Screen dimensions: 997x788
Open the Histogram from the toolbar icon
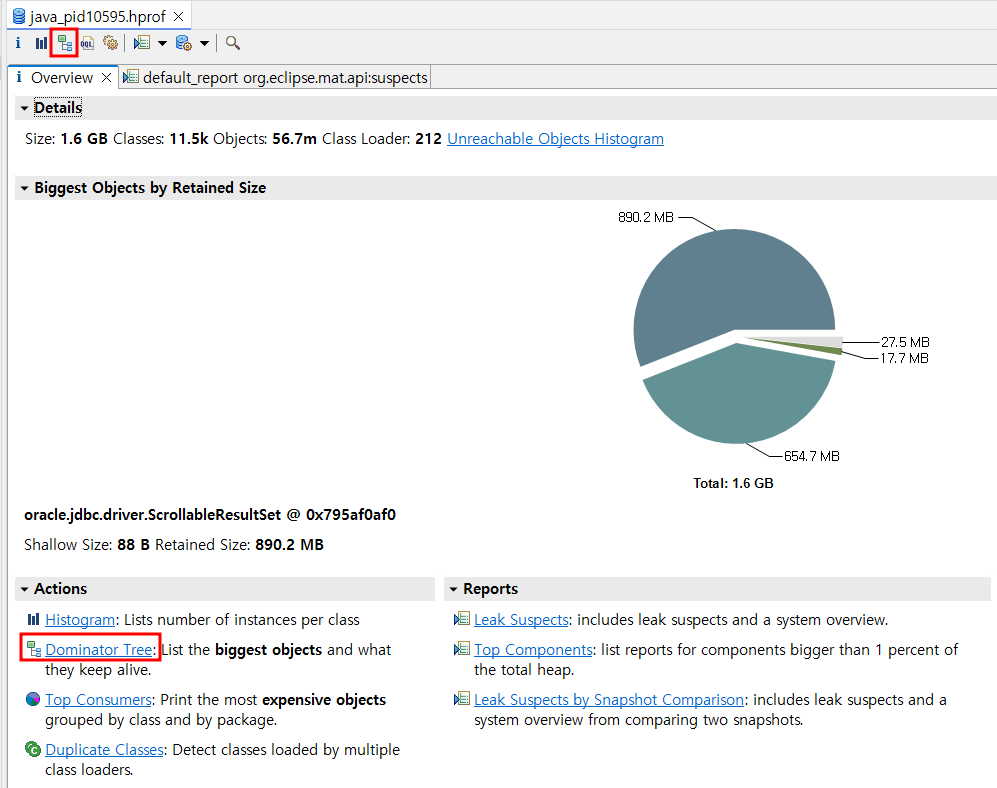41,43
